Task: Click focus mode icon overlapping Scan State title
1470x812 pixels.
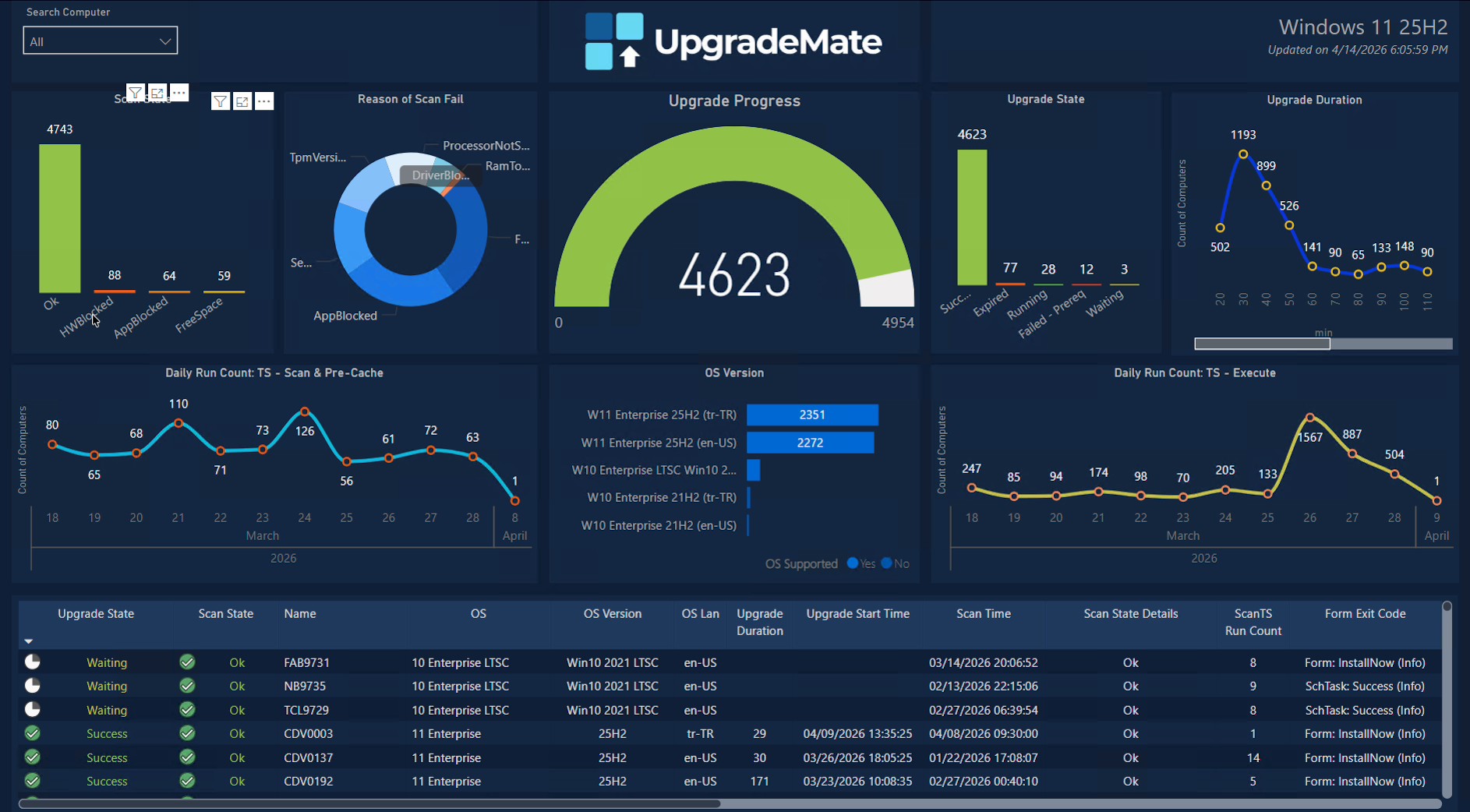Action: [157, 93]
